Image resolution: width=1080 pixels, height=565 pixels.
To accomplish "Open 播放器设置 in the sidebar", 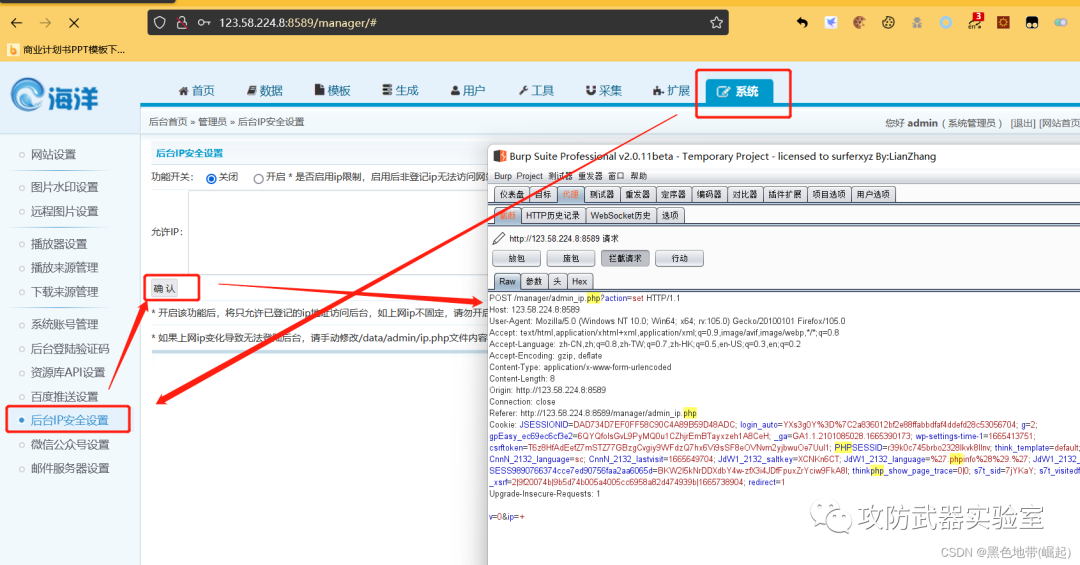I will [59, 243].
